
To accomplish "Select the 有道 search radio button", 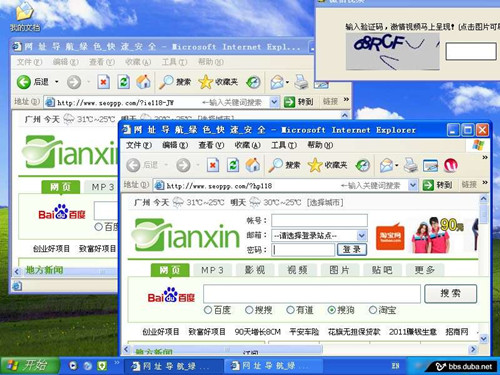I will click(290, 310).
